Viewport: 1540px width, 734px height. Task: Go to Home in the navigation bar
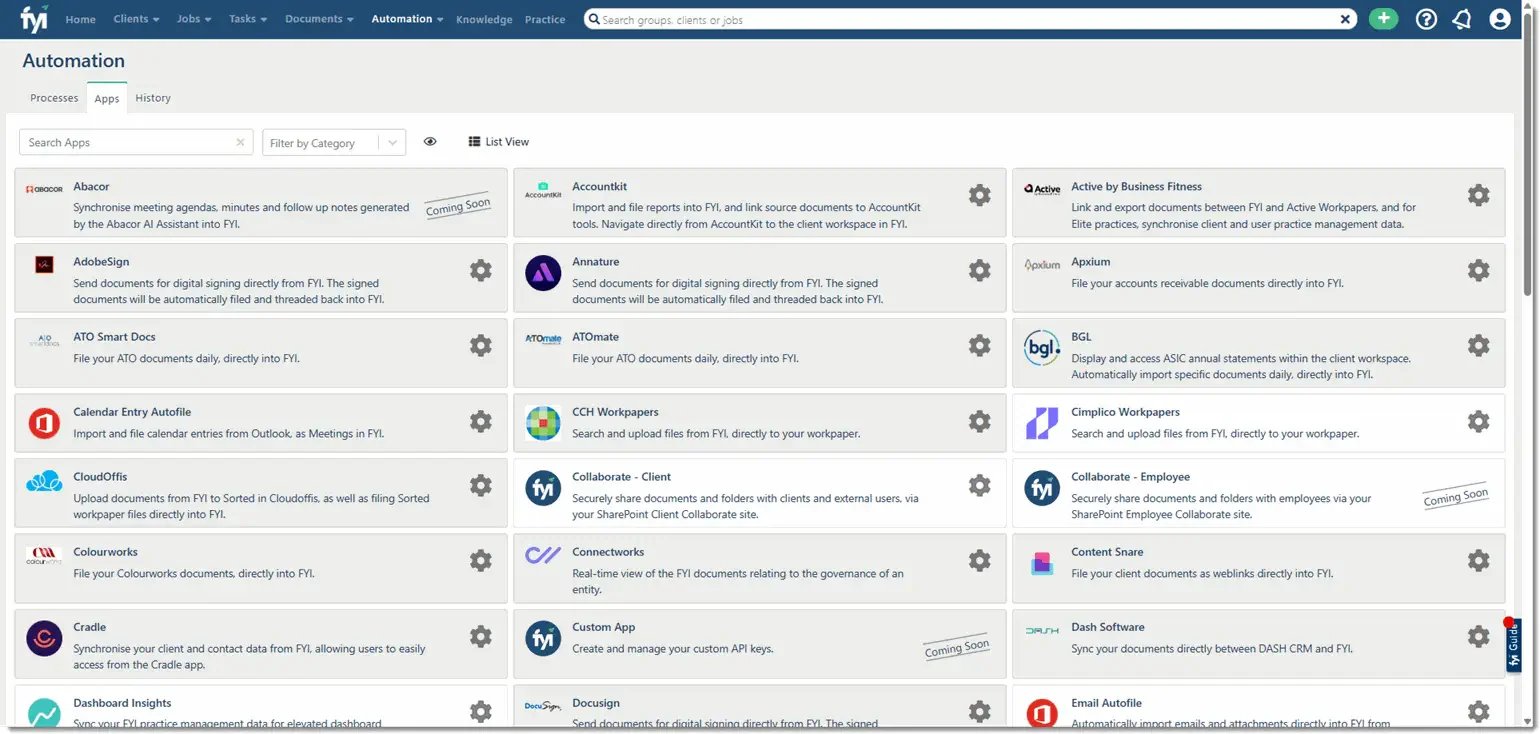tap(80, 19)
